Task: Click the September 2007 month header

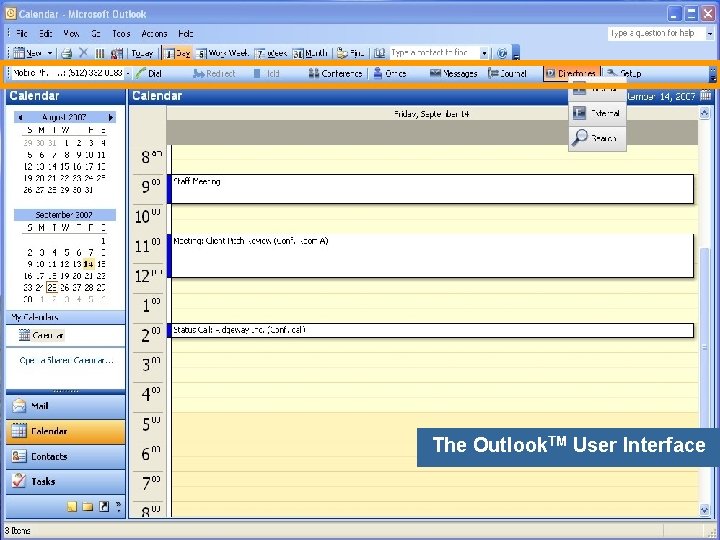Action: (64, 215)
